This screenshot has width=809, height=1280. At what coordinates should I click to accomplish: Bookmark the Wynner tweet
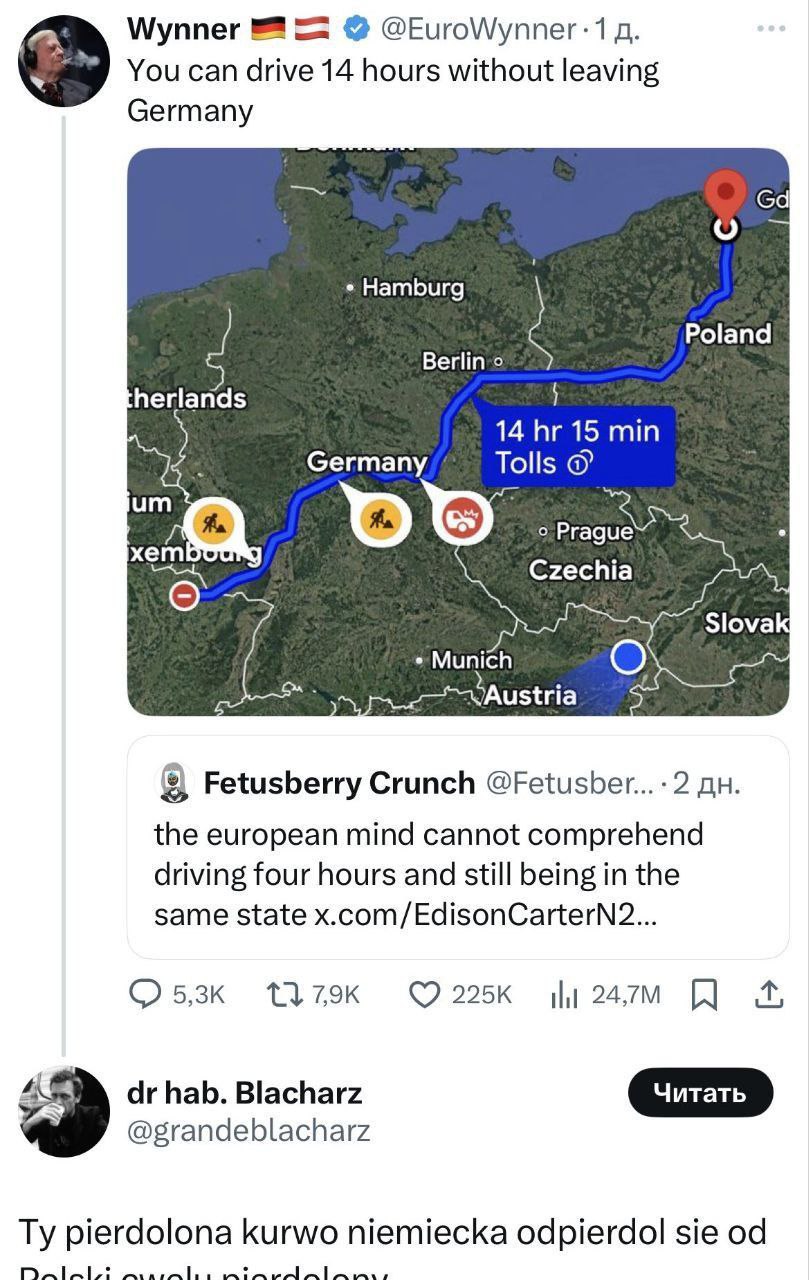704,994
